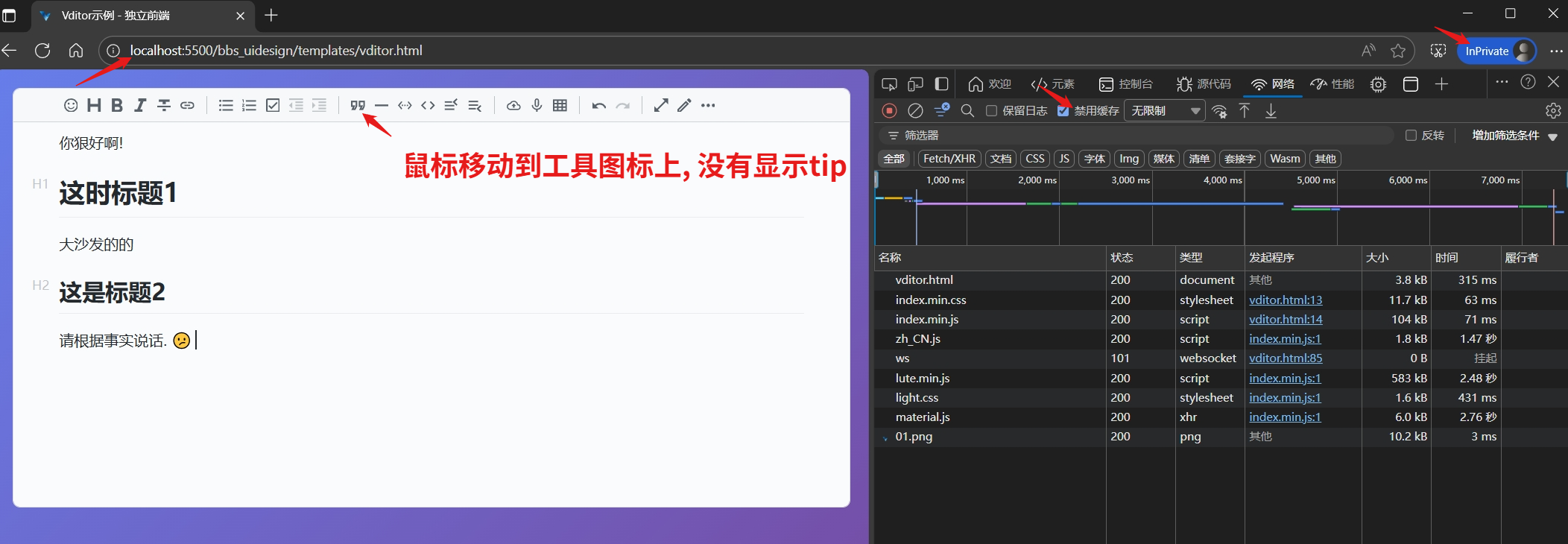
Task: Open the vditor.html:13 initiator link
Action: click(x=1286, y=300)
